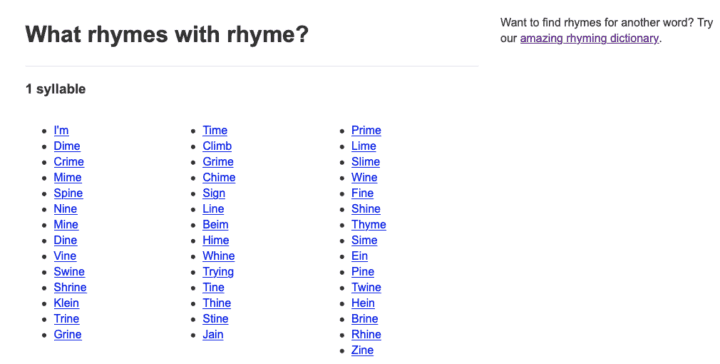Click the Prime link
Screen dimensions: 720x364
click(x=366, y=130)
